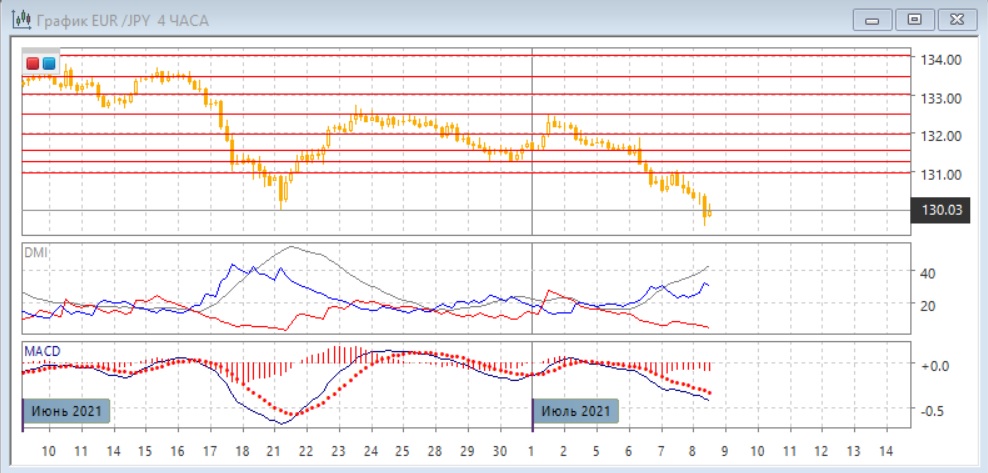Viewport: 988px width, 473px height.
Task: Select the DMI indicator label
Action: click(x=35, y=252)
